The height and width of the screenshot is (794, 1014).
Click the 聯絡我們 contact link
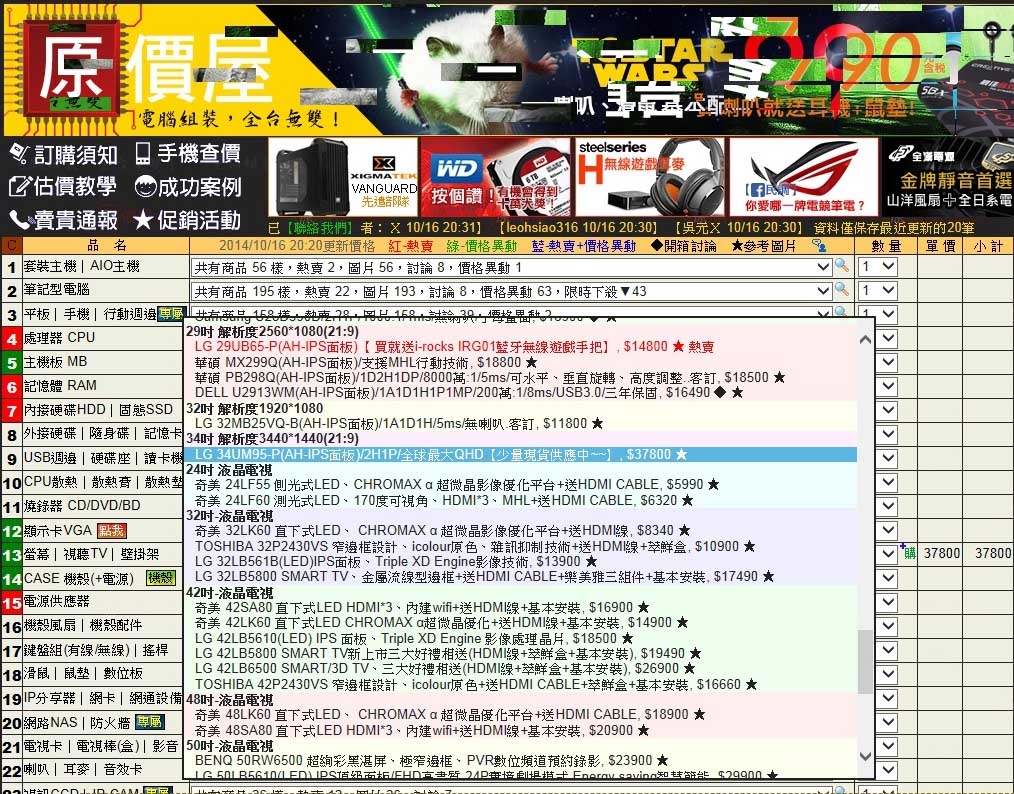[320, 228]
